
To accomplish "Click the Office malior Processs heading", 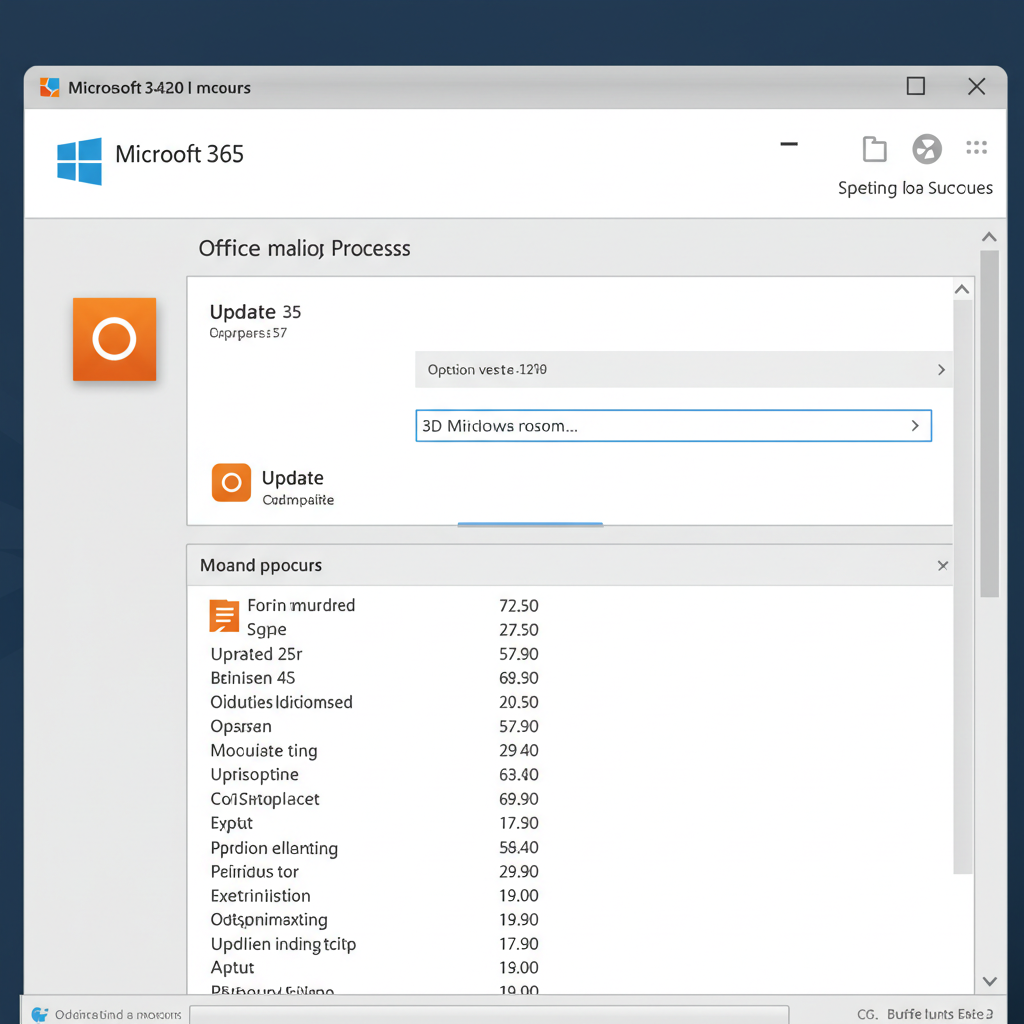I will [x=304, y=249].
